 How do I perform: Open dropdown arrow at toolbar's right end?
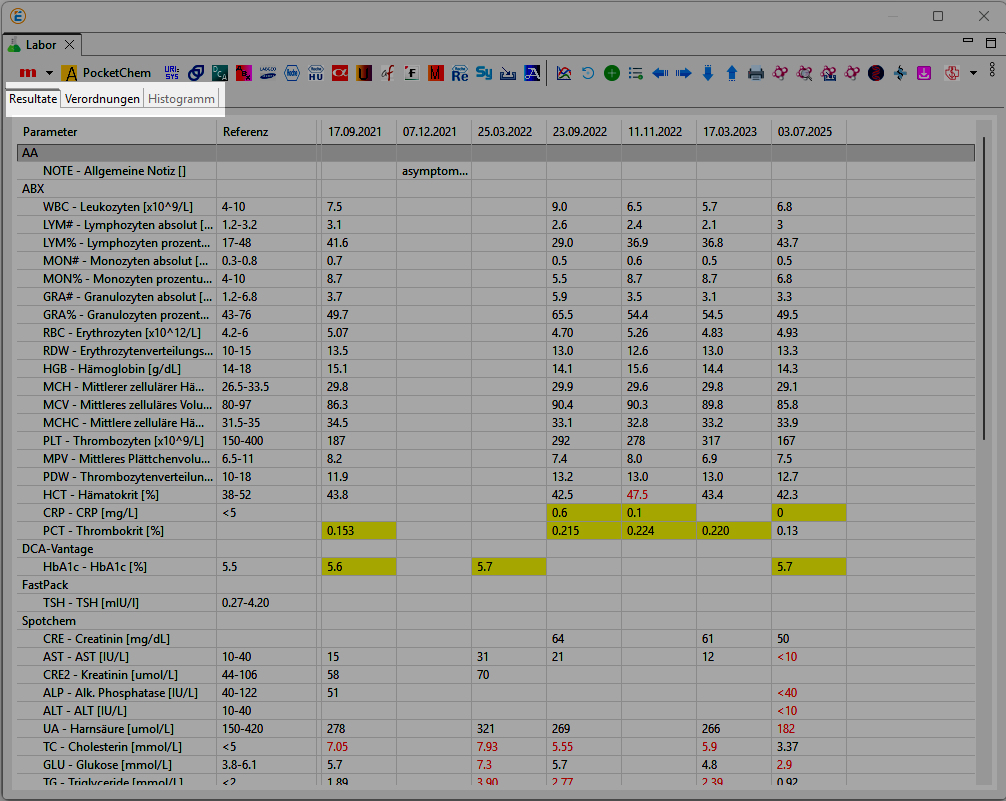click(973, 73)
